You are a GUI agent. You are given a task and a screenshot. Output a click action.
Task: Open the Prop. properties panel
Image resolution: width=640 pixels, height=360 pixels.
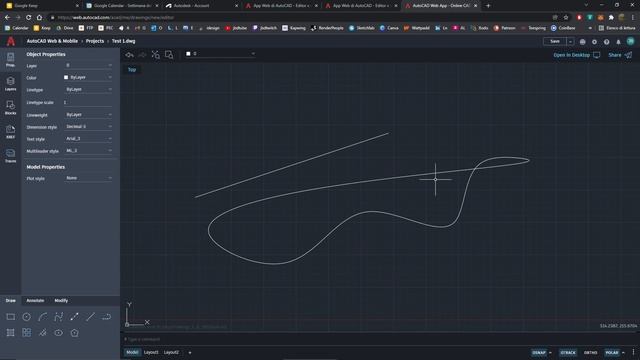tap(11, 60)
